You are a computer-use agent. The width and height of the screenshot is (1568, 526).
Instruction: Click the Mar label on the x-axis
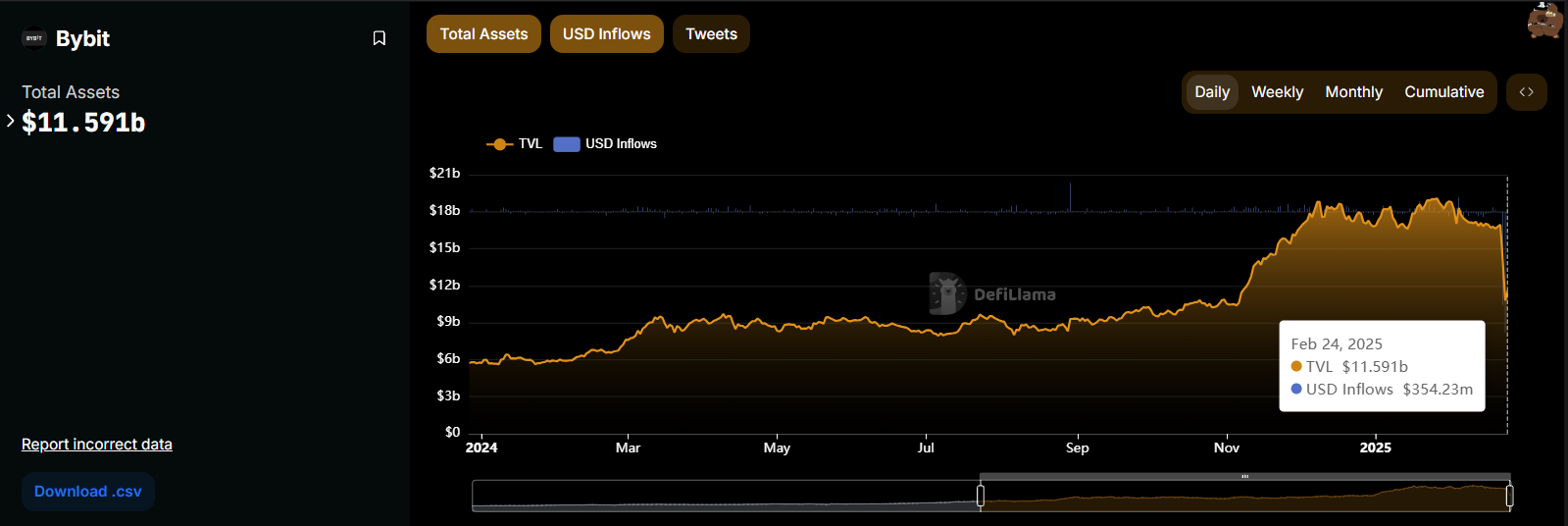[628, 447]
